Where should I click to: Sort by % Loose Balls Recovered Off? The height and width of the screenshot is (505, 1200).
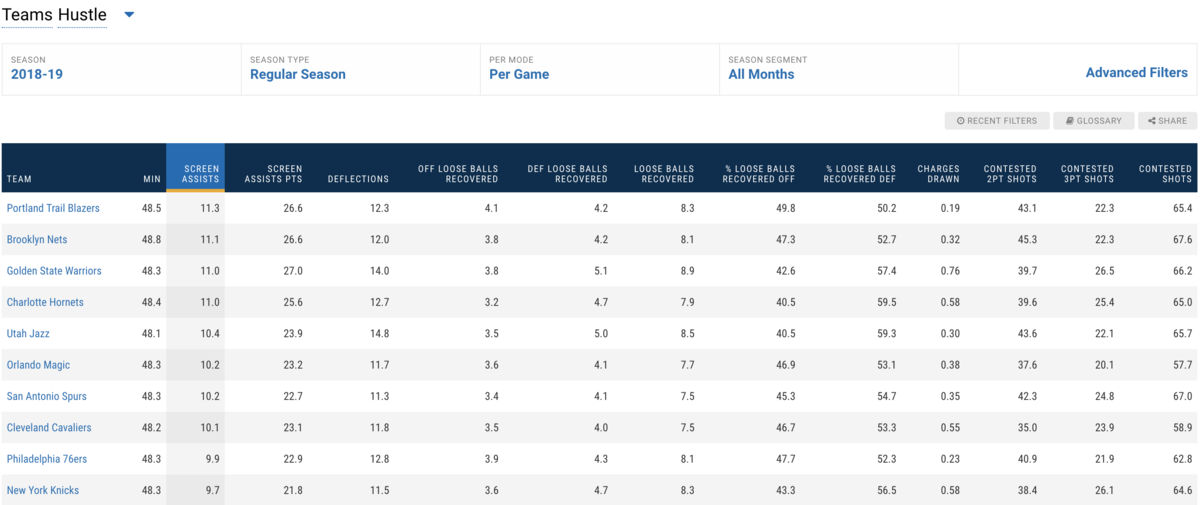760,174
